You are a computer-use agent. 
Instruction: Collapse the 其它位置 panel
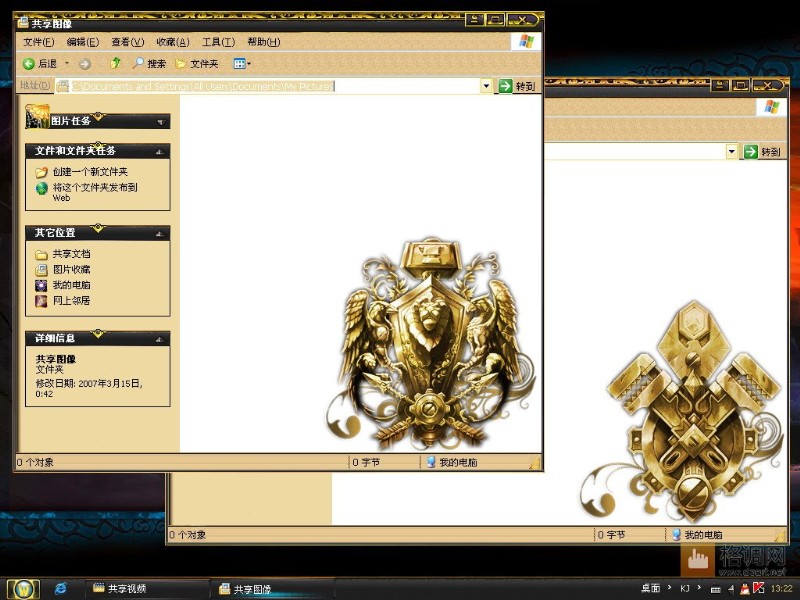[x=159, y=234]
